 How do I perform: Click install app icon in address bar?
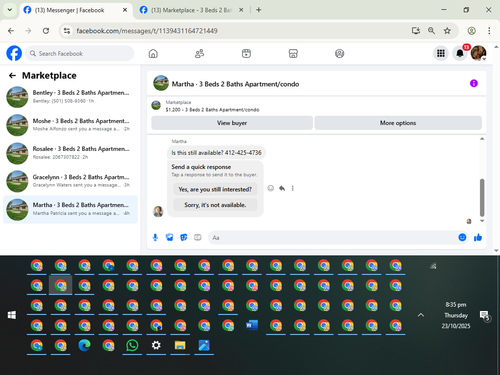click(415, 31)
